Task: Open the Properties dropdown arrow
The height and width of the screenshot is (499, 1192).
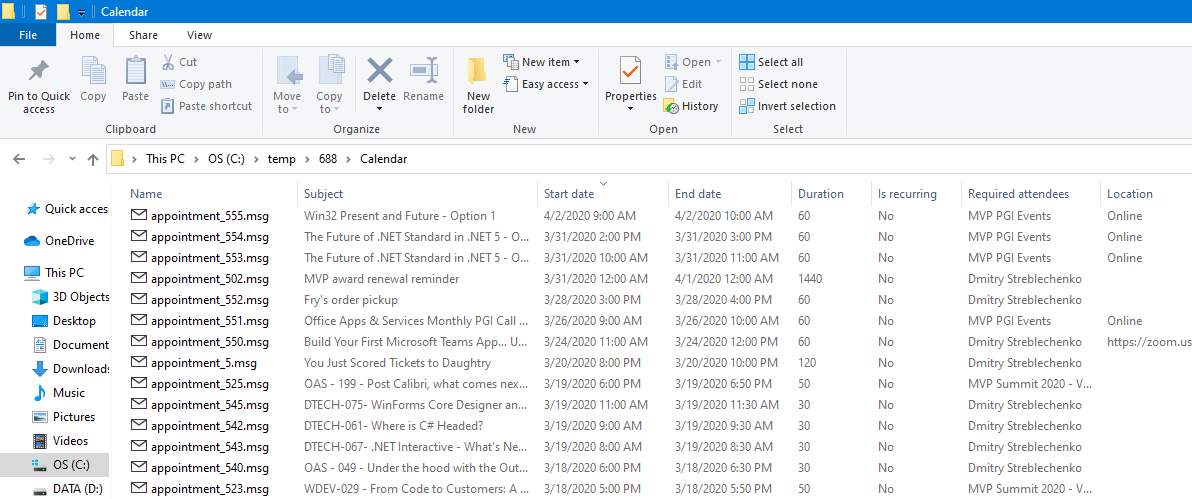Action: tap(630, 109)
